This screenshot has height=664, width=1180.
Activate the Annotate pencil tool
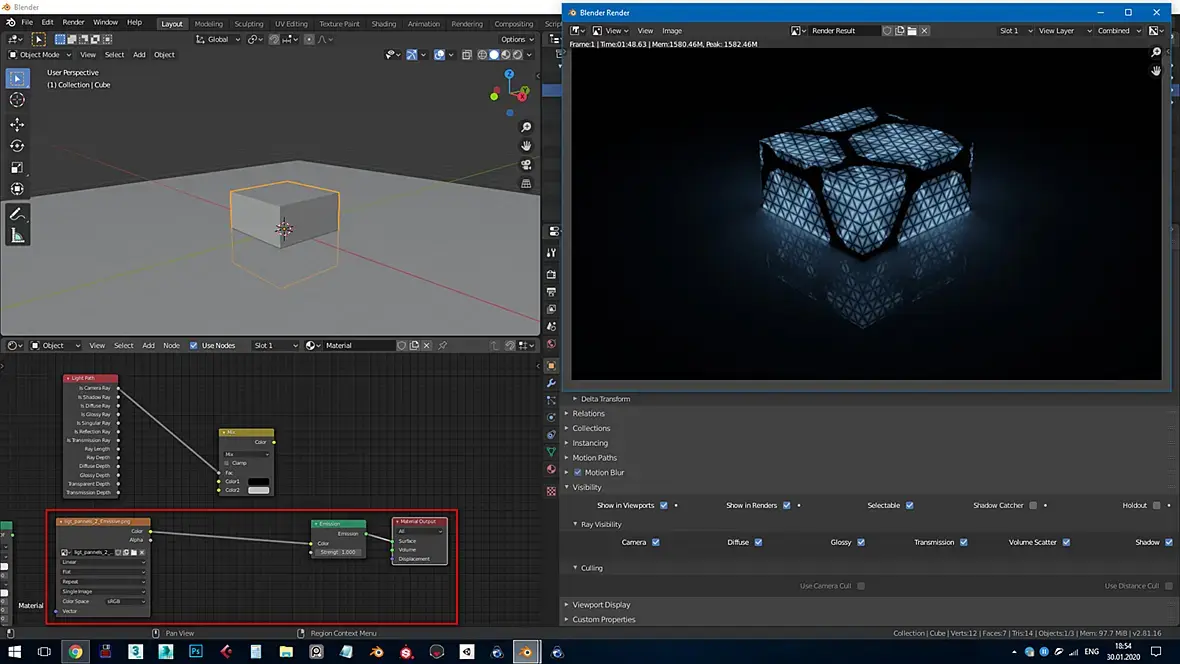coord(17,214)
